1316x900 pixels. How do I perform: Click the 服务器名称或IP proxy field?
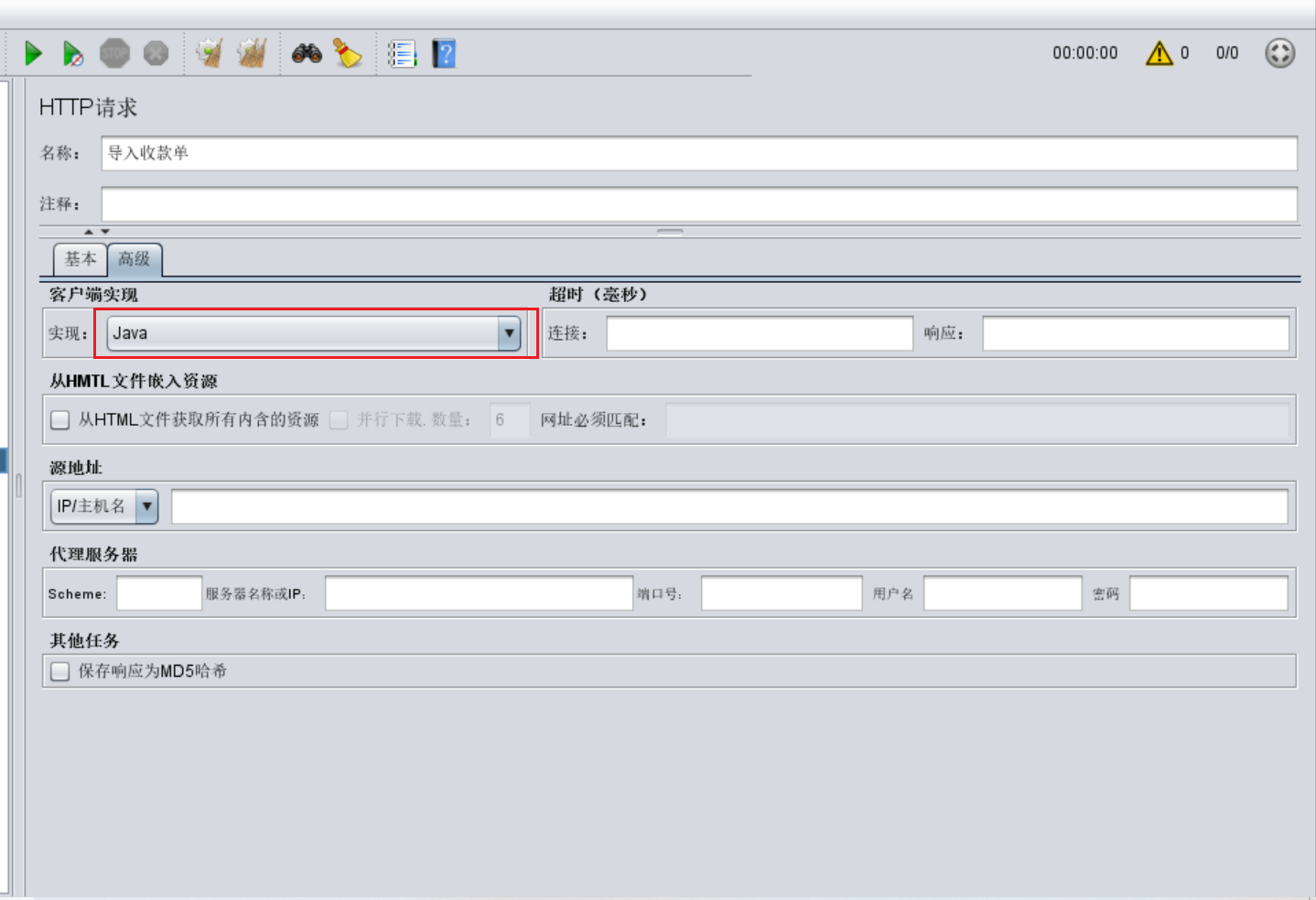click(479, 593)
